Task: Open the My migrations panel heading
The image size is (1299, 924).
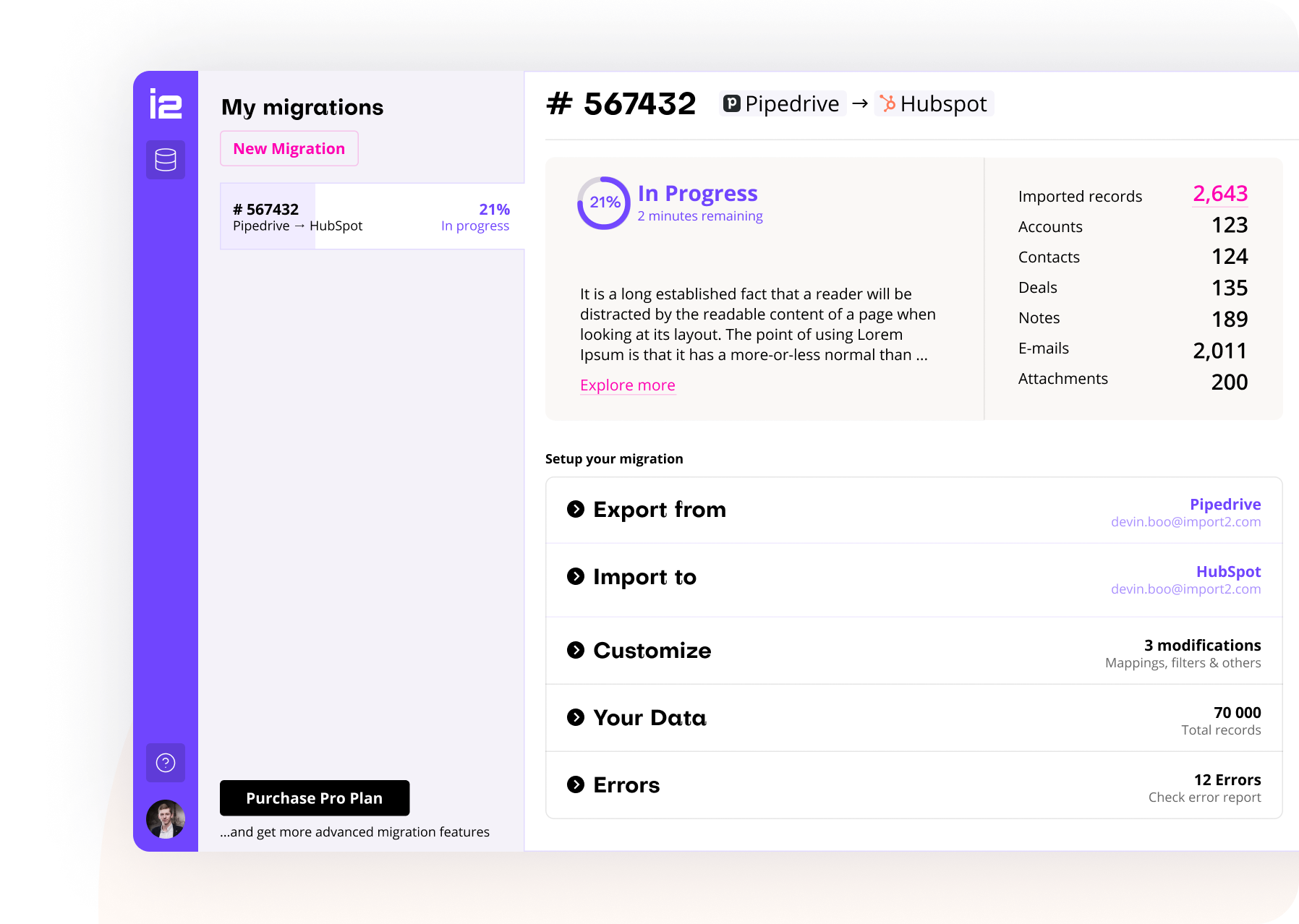Action: tap(302, 106)
